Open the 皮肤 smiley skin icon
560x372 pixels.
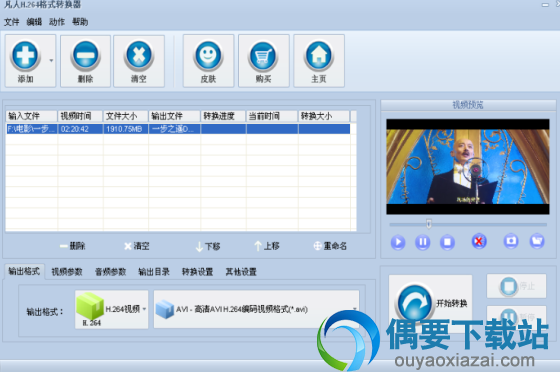[x=208, y=55]
